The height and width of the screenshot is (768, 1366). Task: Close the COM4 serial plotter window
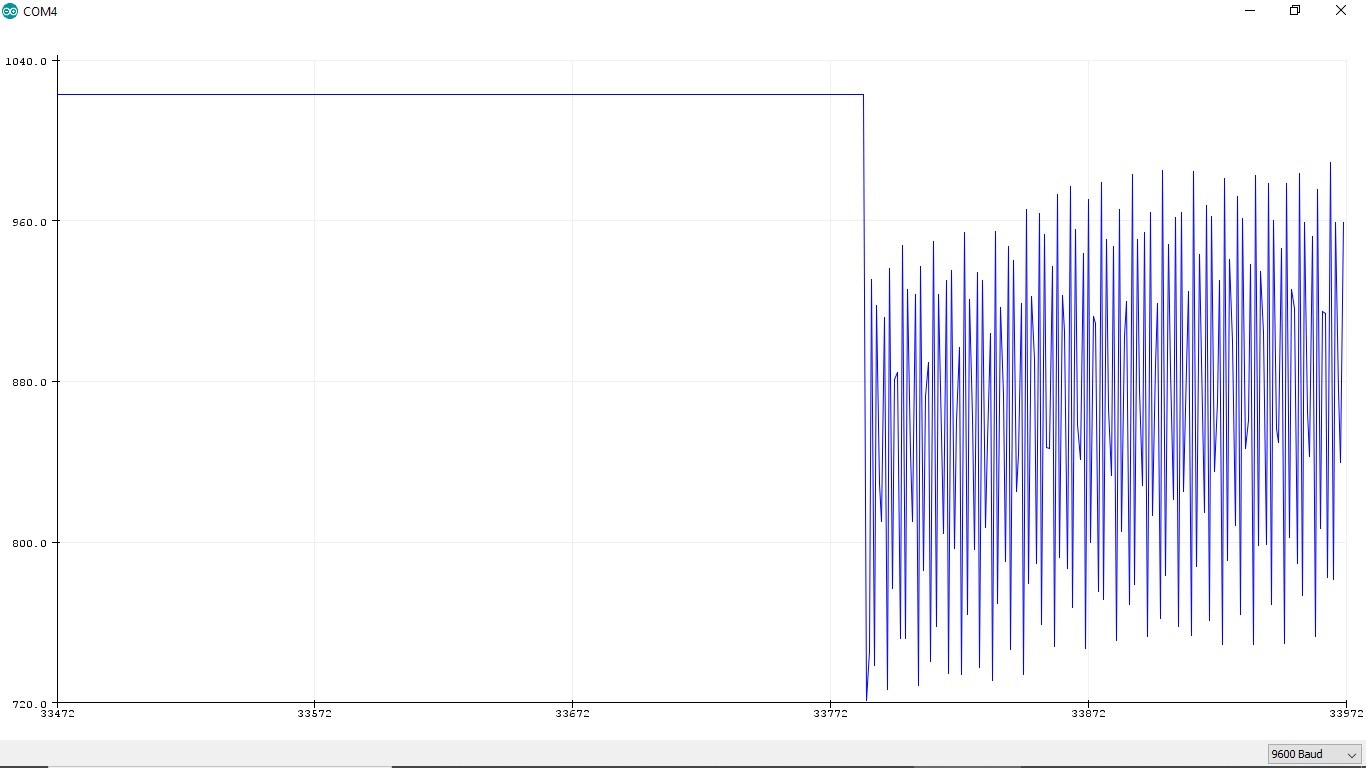pyautogui.click(x=1341, y=11)
